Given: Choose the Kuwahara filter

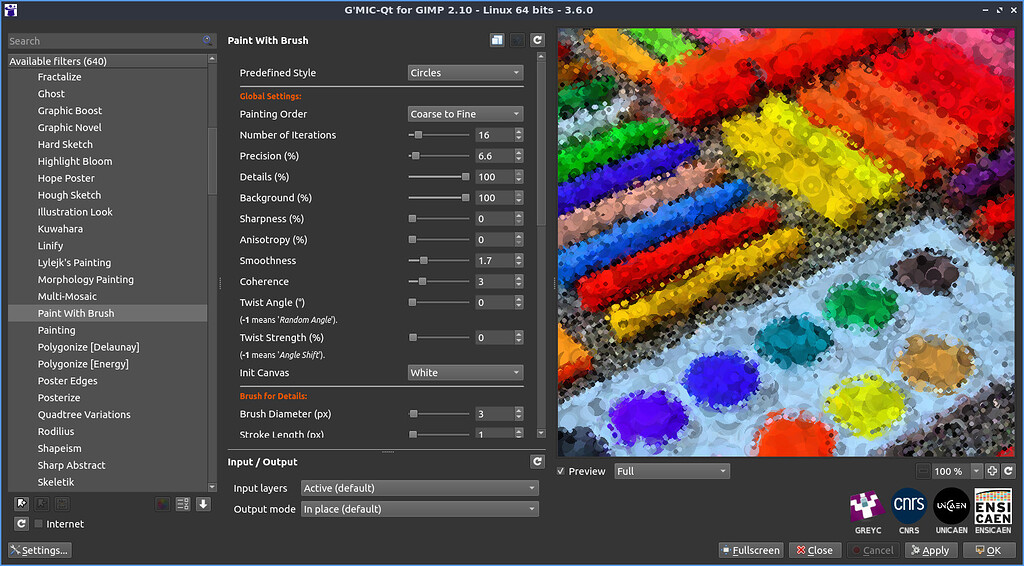Looking at the screenshot, I should pos(60,229).
